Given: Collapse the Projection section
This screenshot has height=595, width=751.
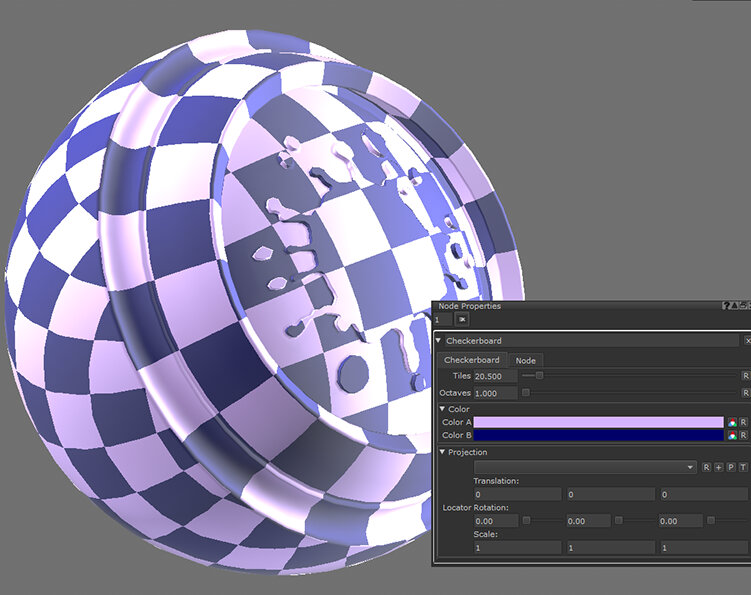Looking at the screenshot, I should click(441, 453).
